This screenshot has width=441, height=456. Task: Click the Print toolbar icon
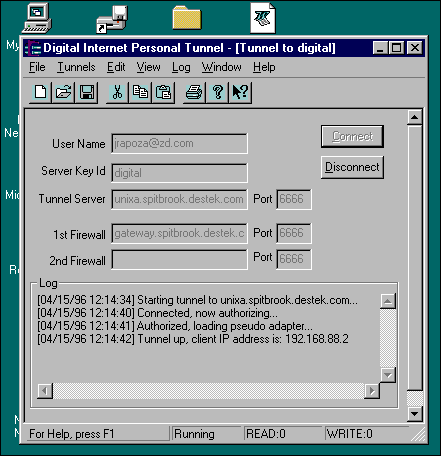(x=194, y=92)
